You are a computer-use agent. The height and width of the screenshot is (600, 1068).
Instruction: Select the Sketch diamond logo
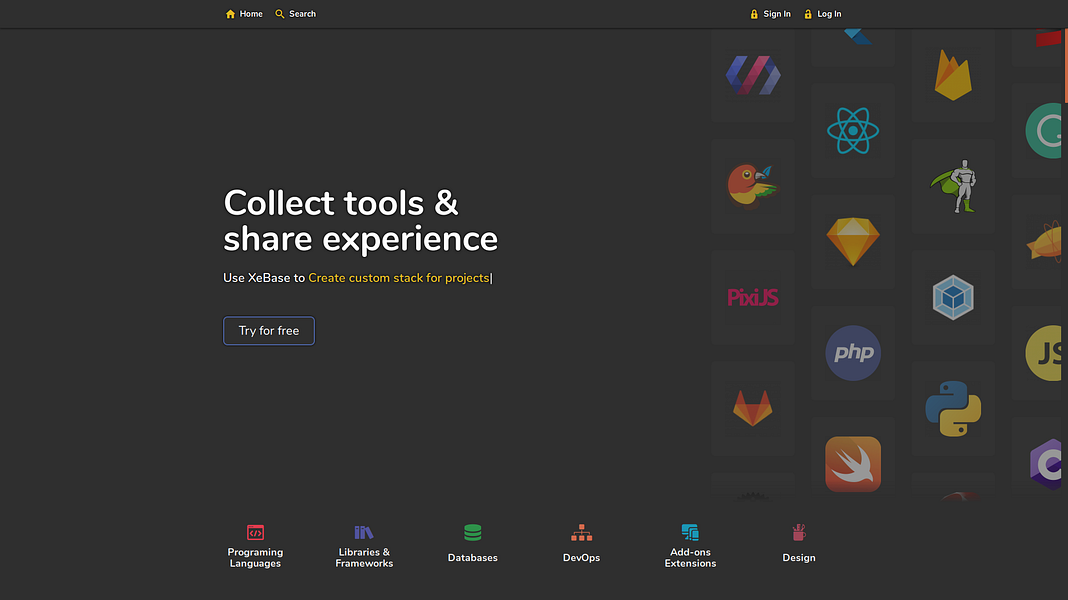coord(853,242)
